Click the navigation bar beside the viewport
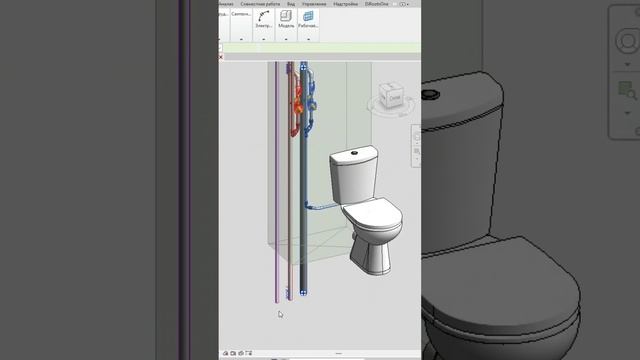640x360 pixels. pos(416,146)
